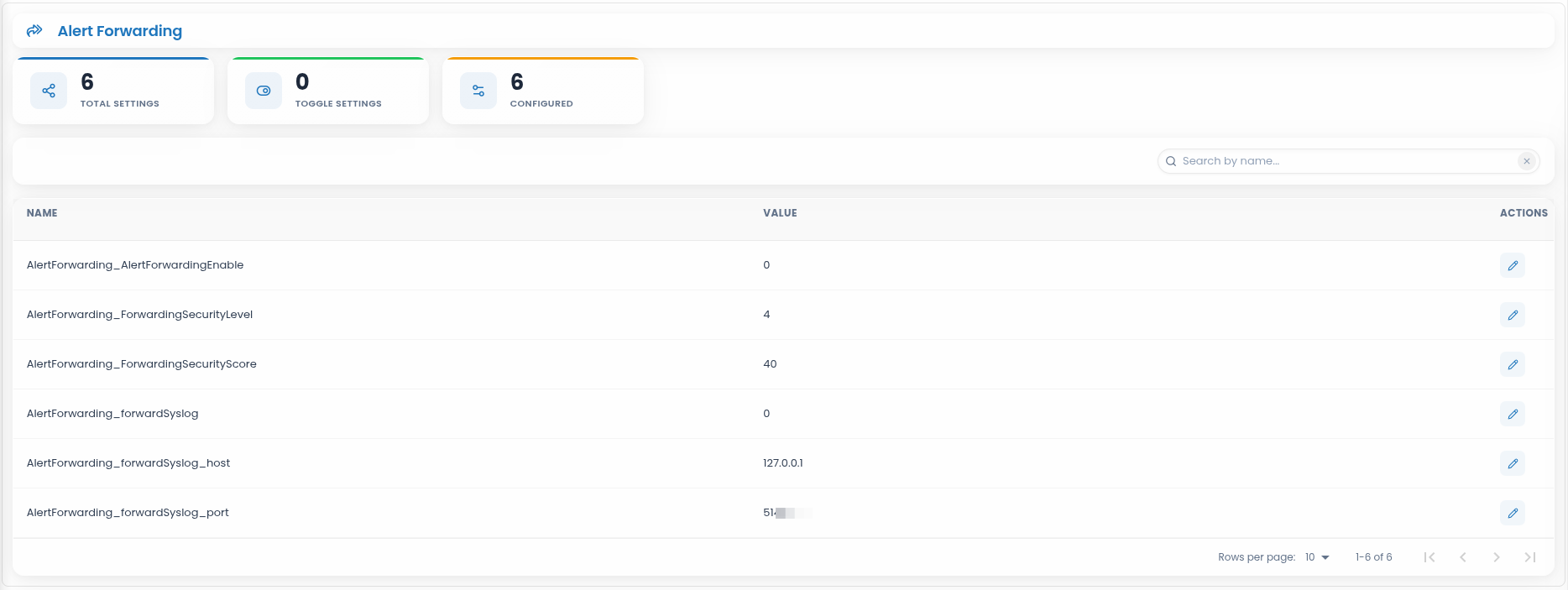The width and height of the screenshot is (1568, 590).
Task: Edit the AlertForwarding_forwardSyslog setting
Action: pos(1513,414)
